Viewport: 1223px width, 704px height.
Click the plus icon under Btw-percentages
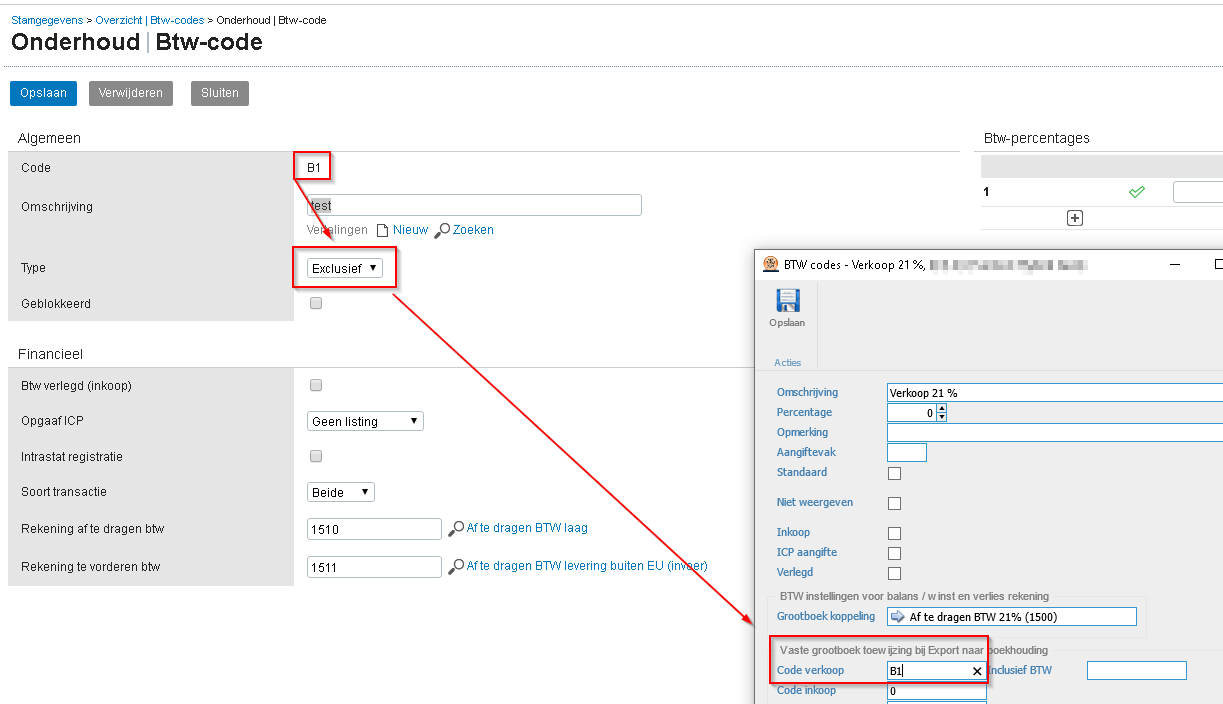click(x=1075, y=218)
